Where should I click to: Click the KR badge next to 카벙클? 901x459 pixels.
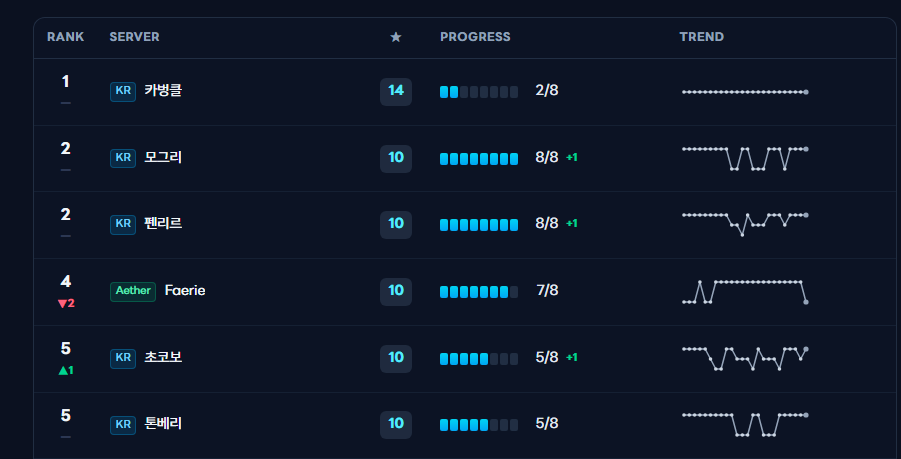pyautogui.click(x=123, y=92)
